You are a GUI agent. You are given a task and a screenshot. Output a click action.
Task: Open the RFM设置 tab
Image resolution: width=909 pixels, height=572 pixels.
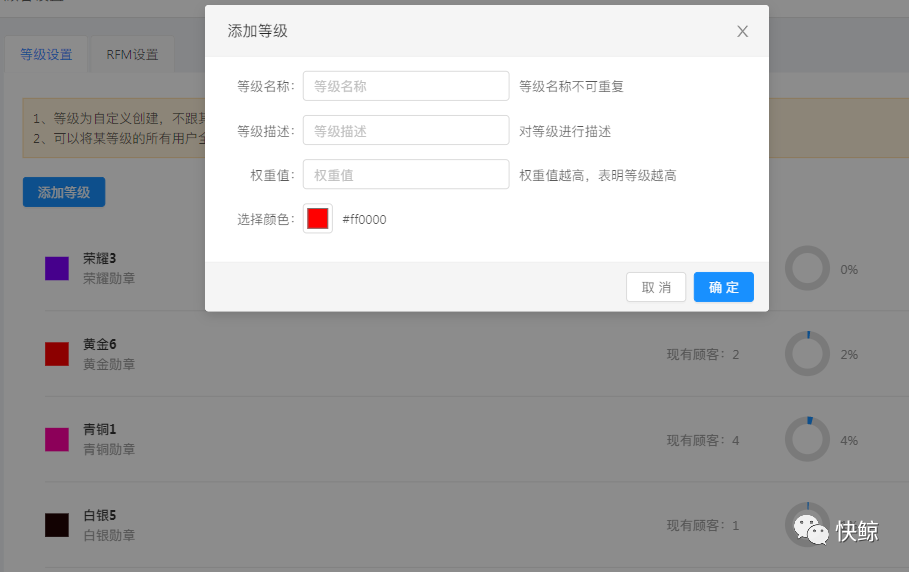click(x=132, y=55)
